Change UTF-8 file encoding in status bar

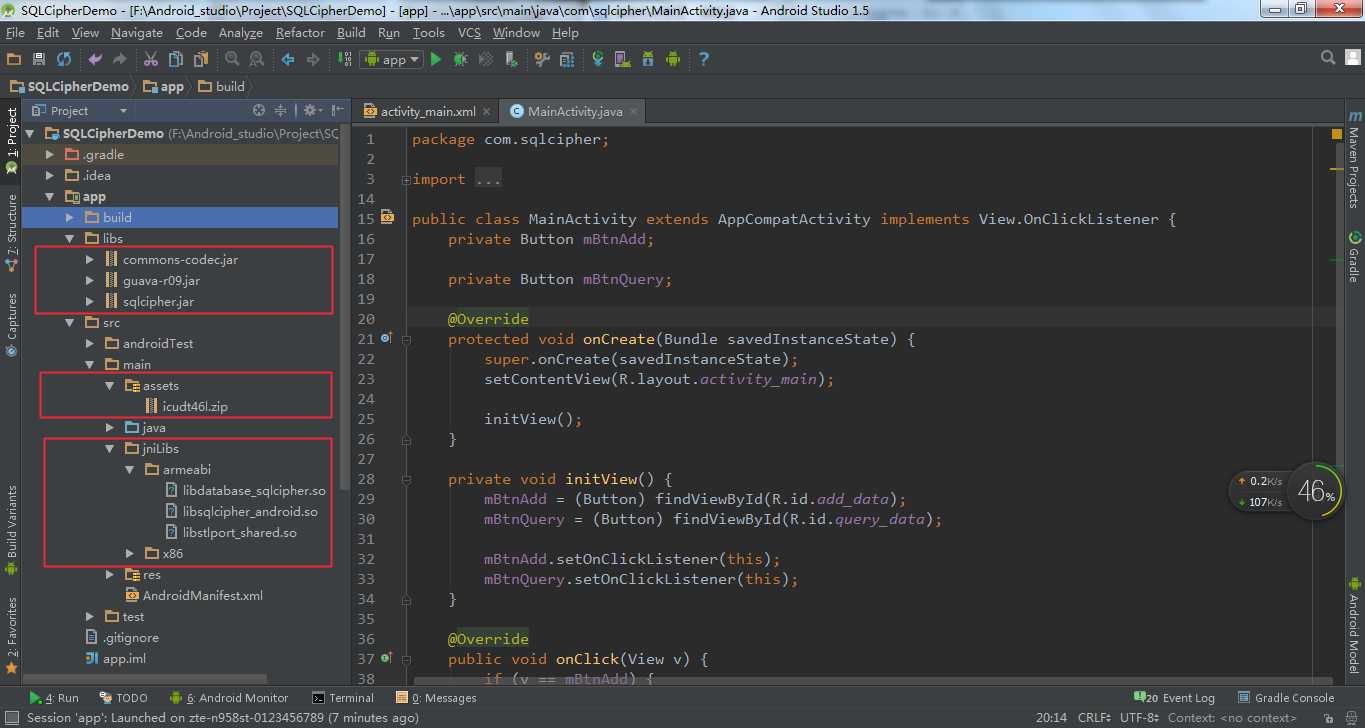[x=1141, y=718]
